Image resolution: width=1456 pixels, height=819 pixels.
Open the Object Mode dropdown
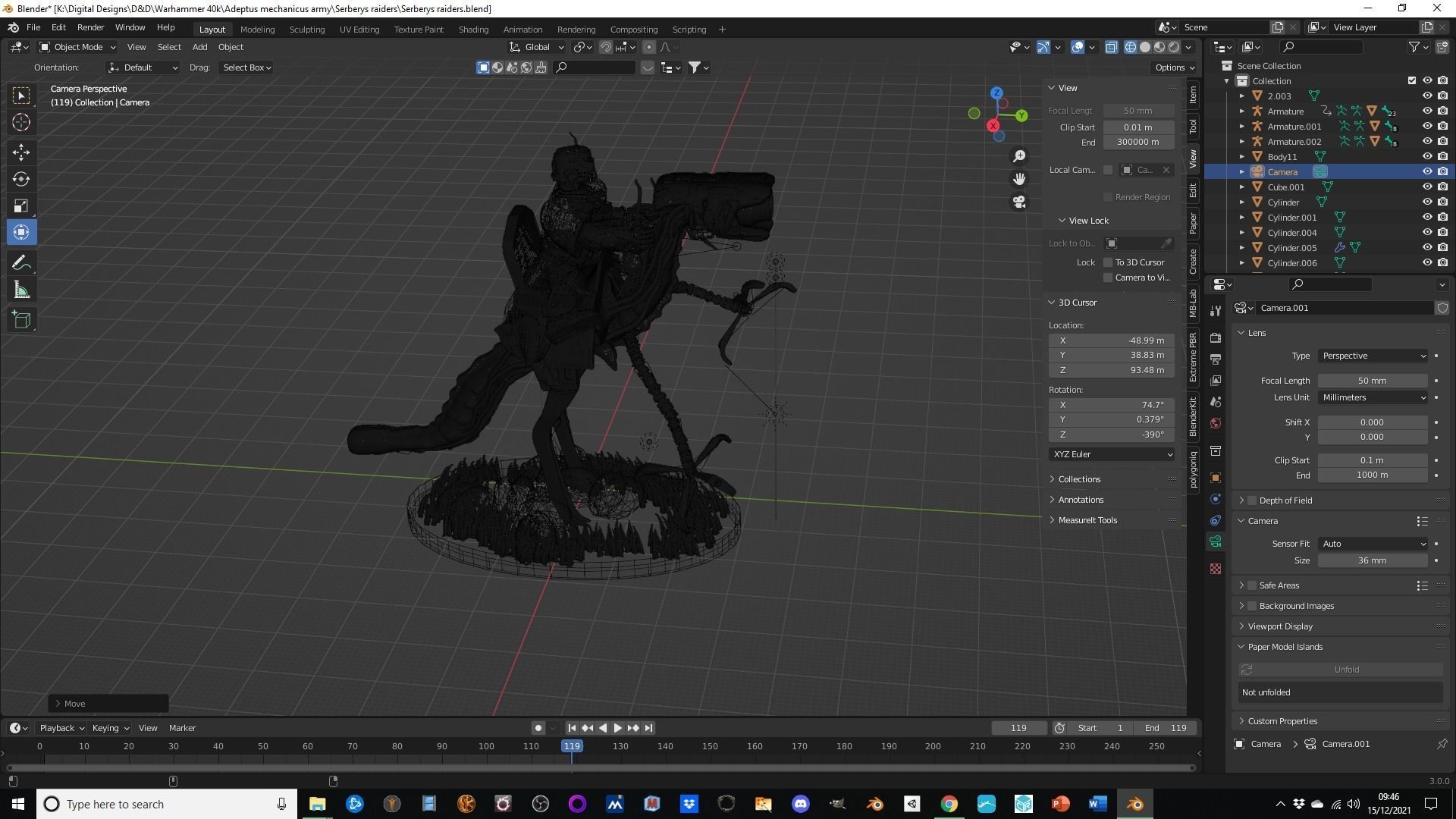click(x=77, y=47)
